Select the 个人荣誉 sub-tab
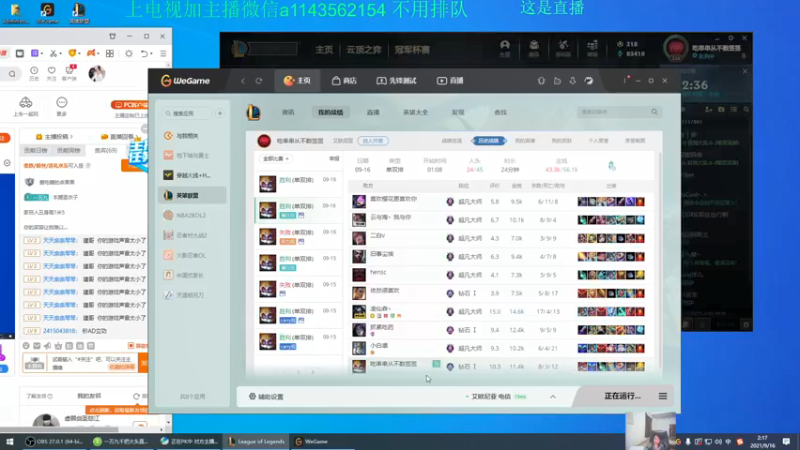Image resolution: width=800 pixels, height=450 pixels. click(x=598, y=141)
